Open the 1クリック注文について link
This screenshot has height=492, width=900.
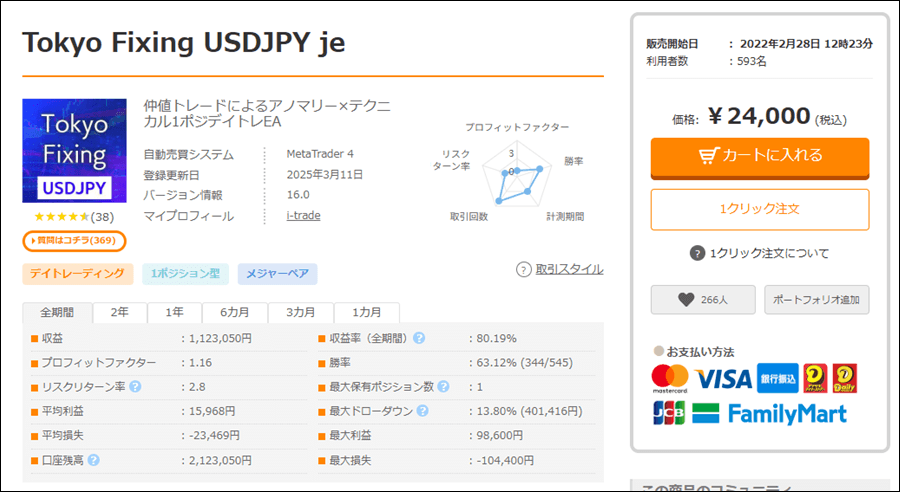pyautogui.click(x=769, y=253)
